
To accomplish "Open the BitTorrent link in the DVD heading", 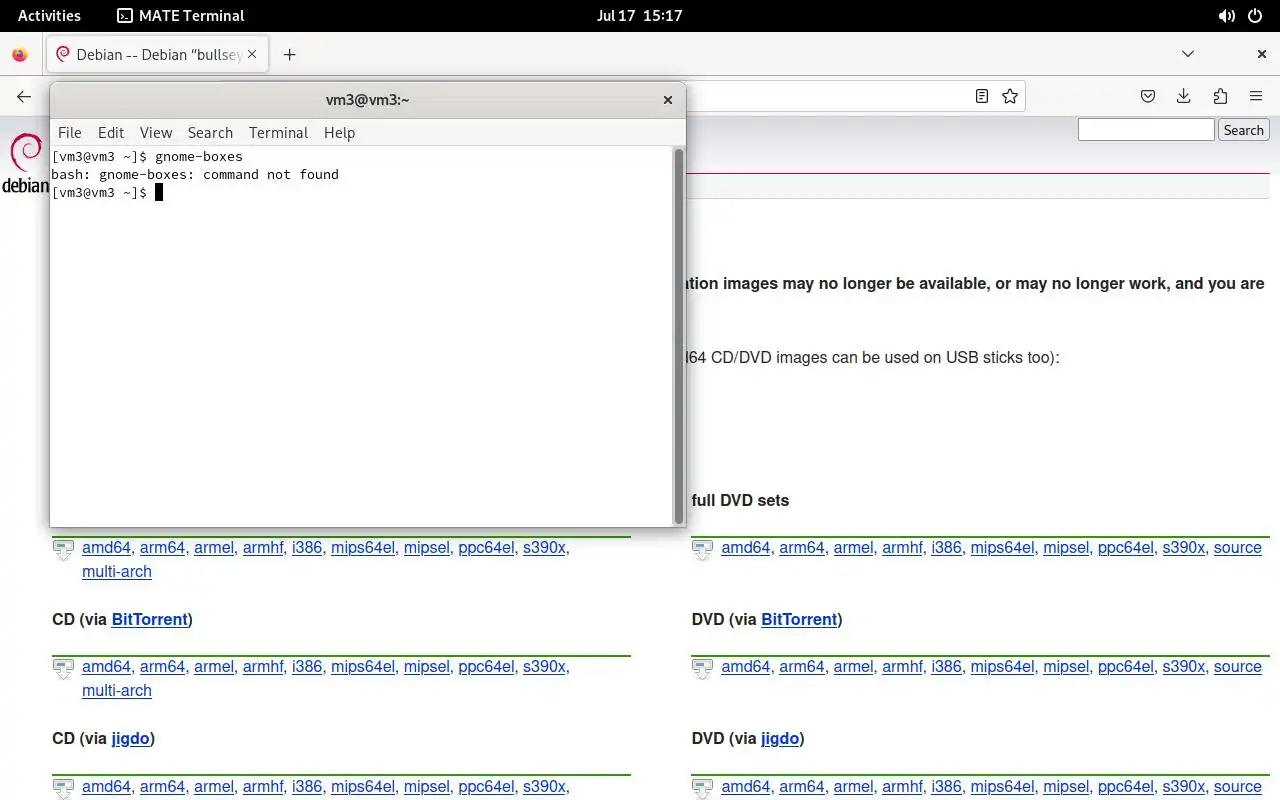I will (x=799, y=619).
